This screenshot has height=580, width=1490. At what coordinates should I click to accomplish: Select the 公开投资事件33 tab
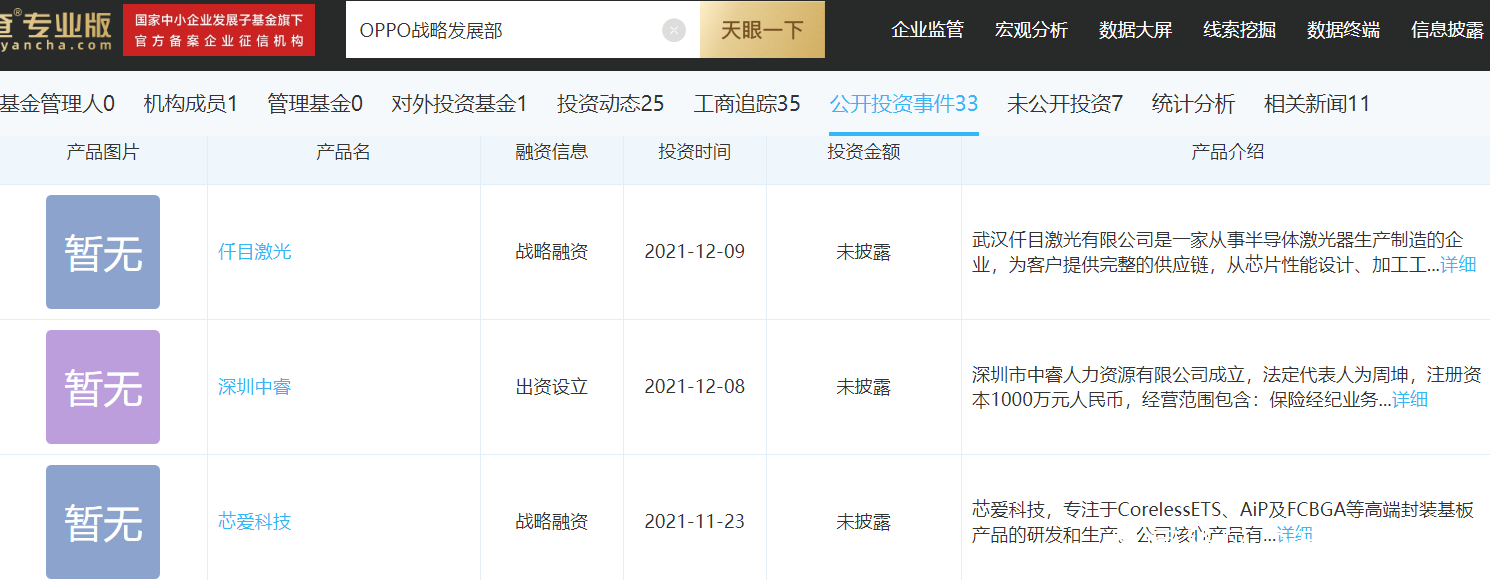tap(904, 103)
